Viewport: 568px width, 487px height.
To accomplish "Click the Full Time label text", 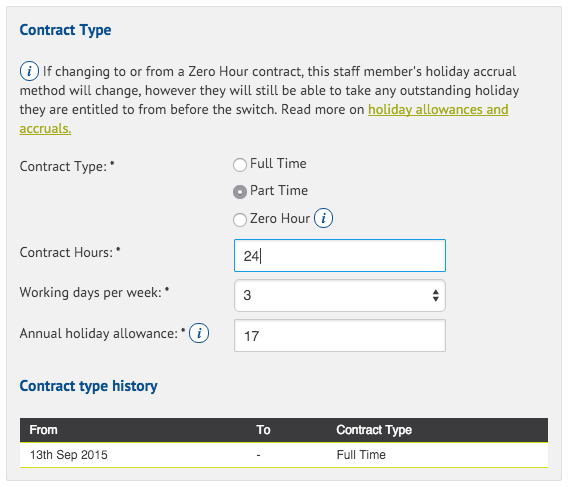I will point(278,163).
